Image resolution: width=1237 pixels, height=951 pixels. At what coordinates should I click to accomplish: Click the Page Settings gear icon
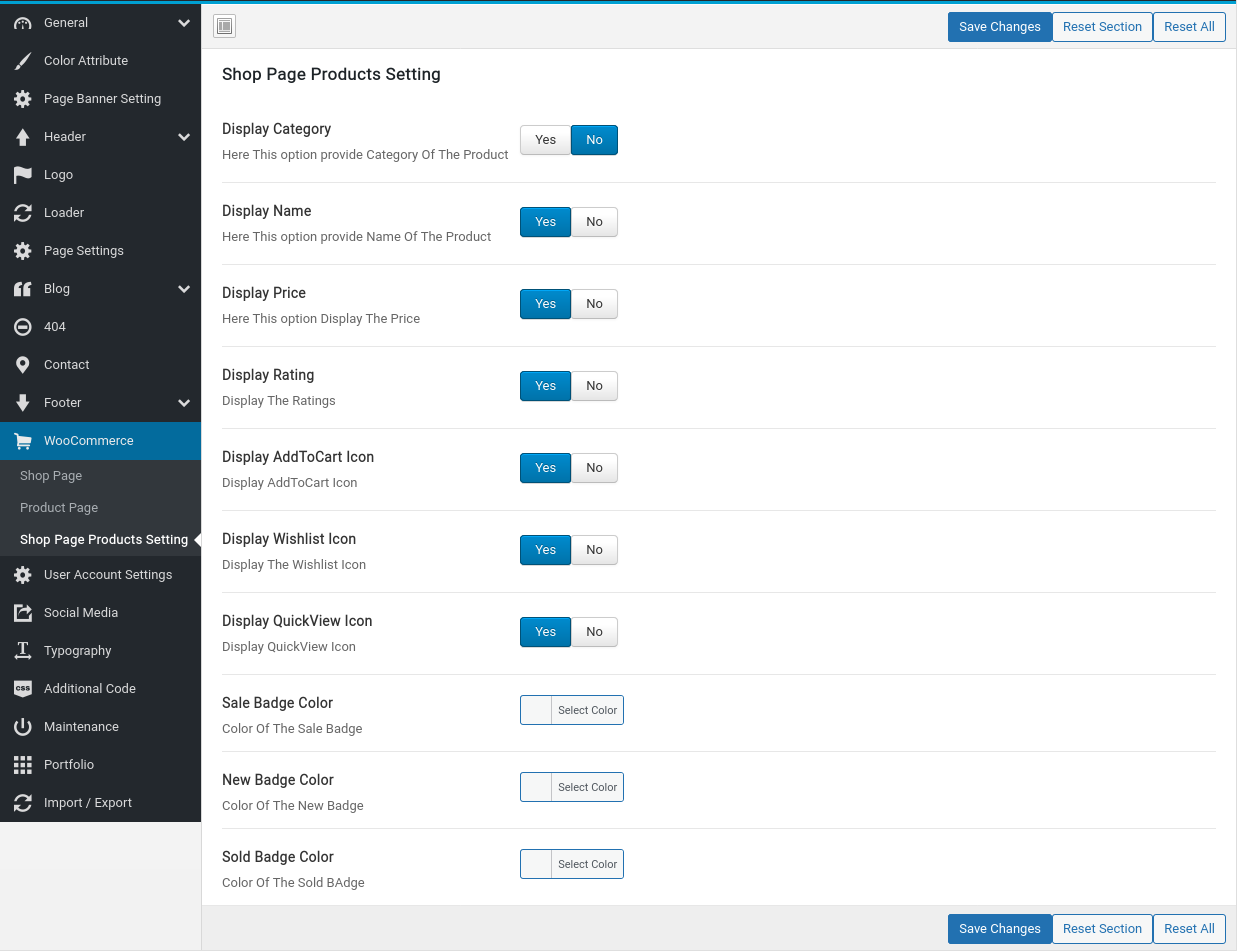click(23, 251)
